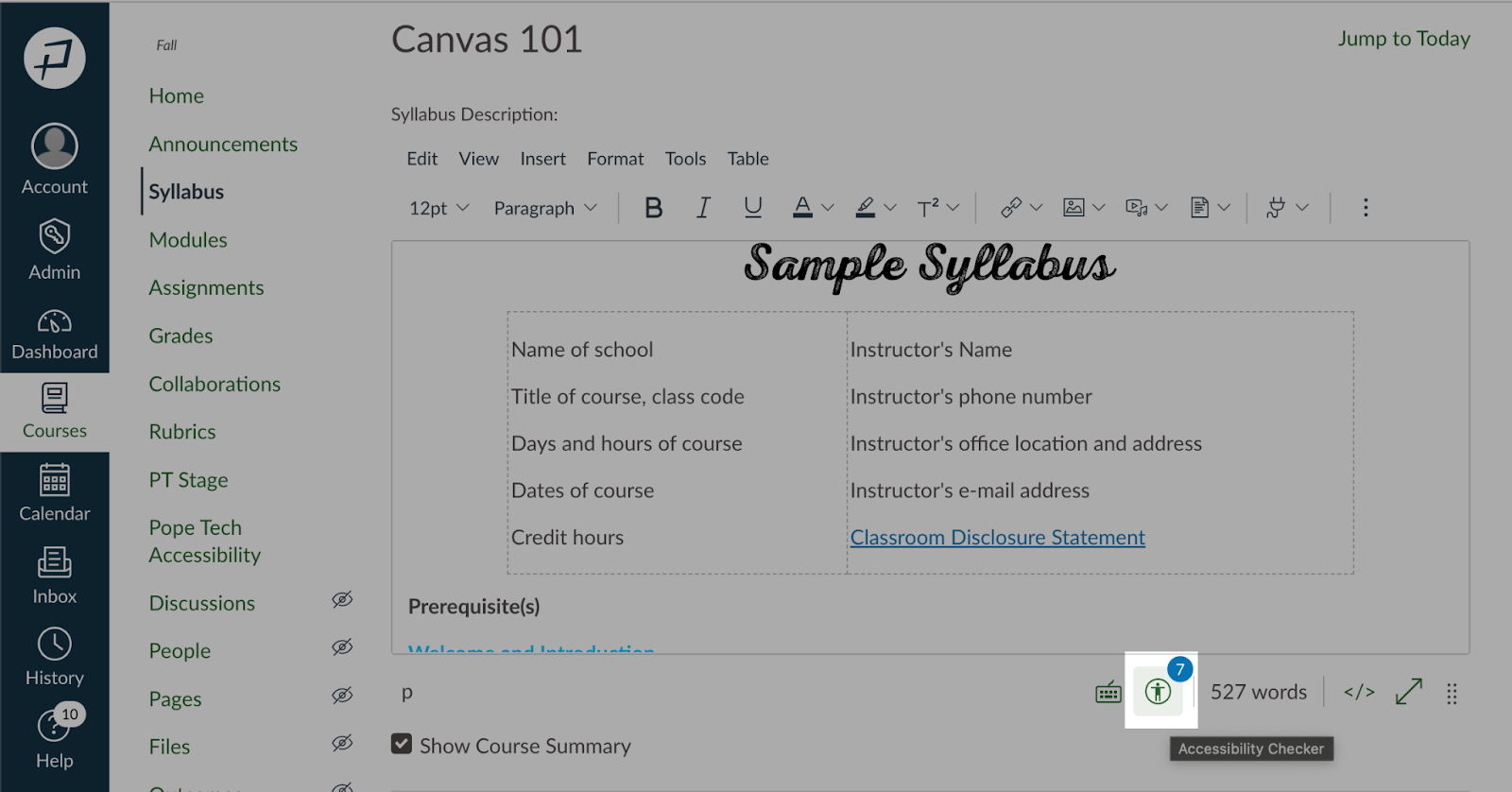Go to the Dashboard icon

55,322
